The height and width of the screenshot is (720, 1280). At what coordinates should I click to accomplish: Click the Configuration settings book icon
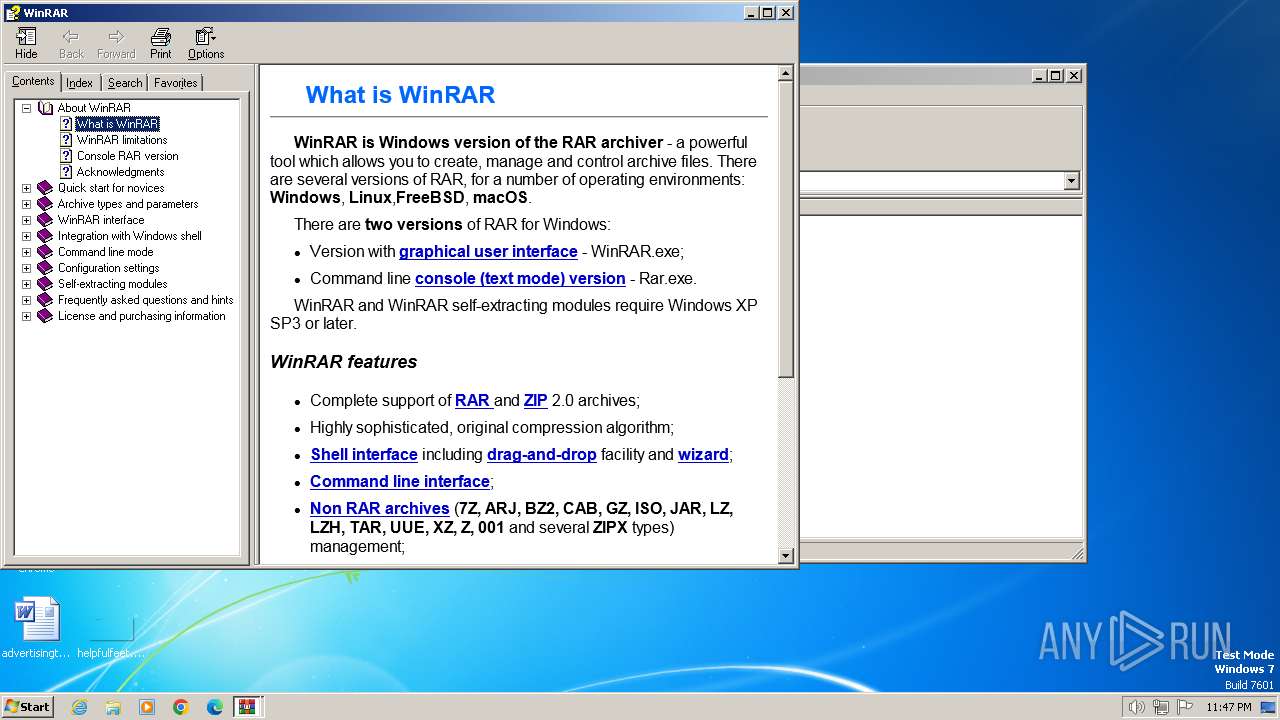click(45, 268)
